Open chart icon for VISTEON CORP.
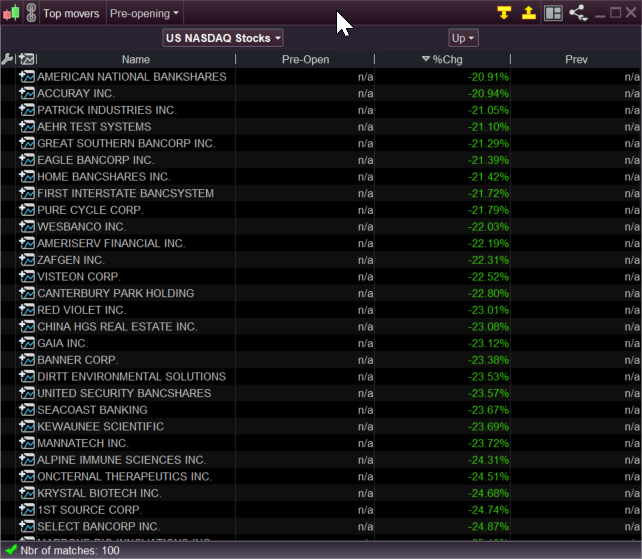The height and width of the screenshot is (559, 642). [27, 276]
